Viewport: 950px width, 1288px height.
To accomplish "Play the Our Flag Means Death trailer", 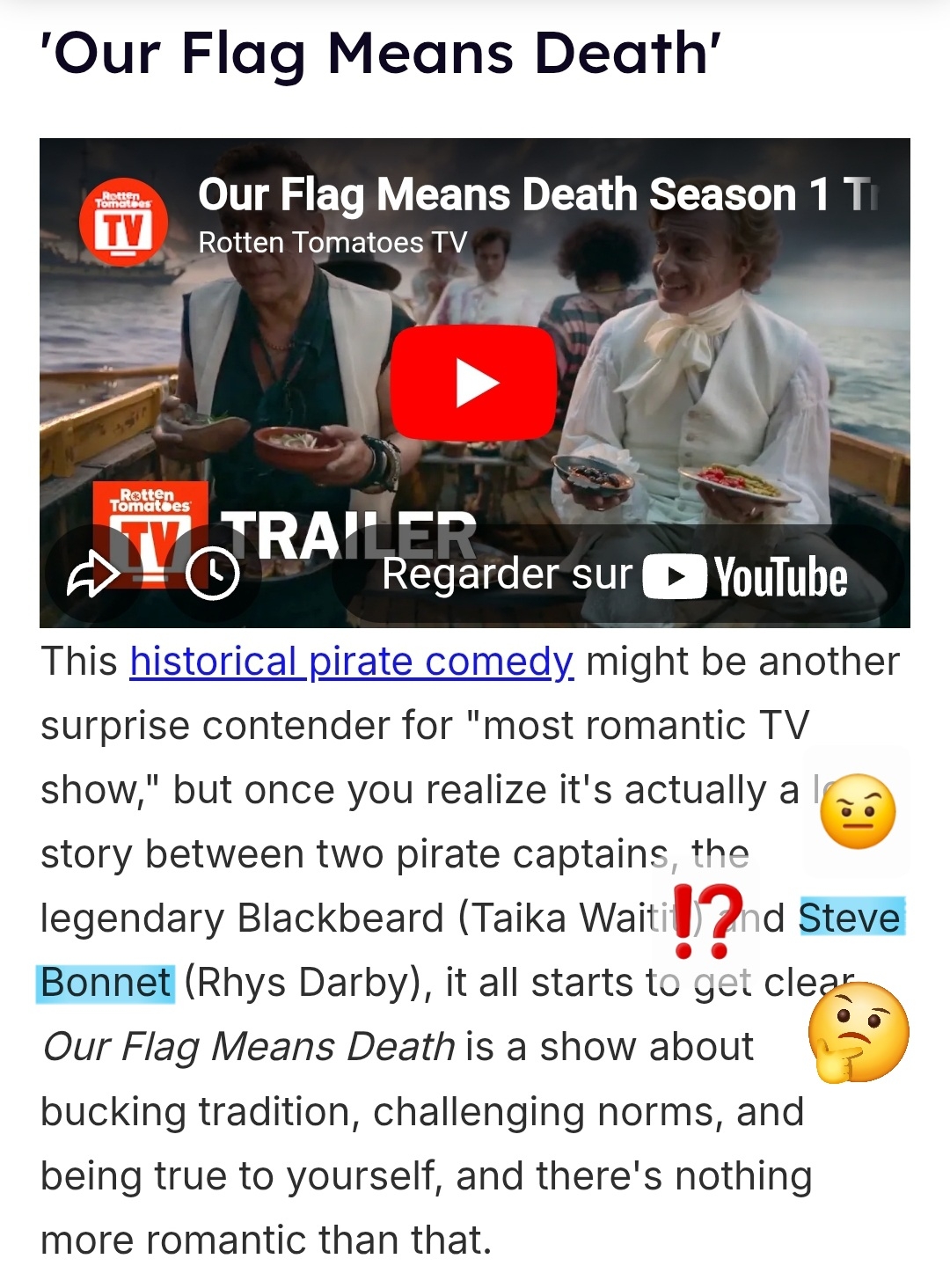I will click(473, 383).
